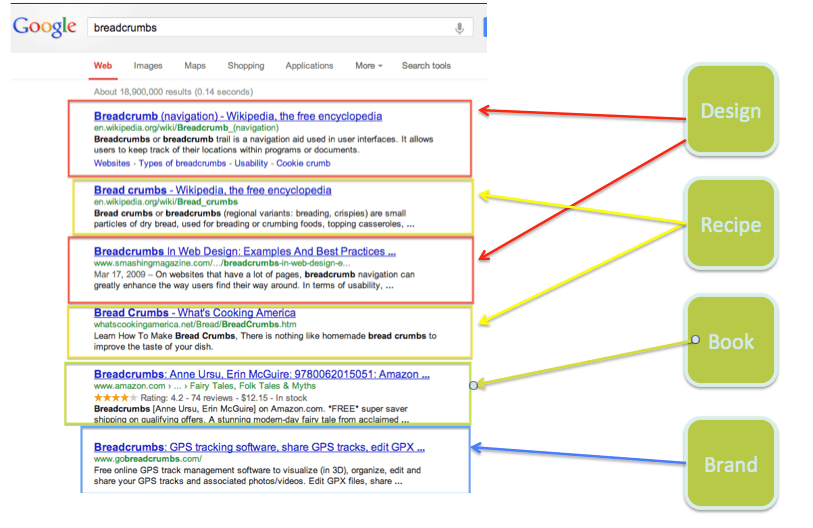Click the whatscookingamerica.net URL text

click(195, 324)
